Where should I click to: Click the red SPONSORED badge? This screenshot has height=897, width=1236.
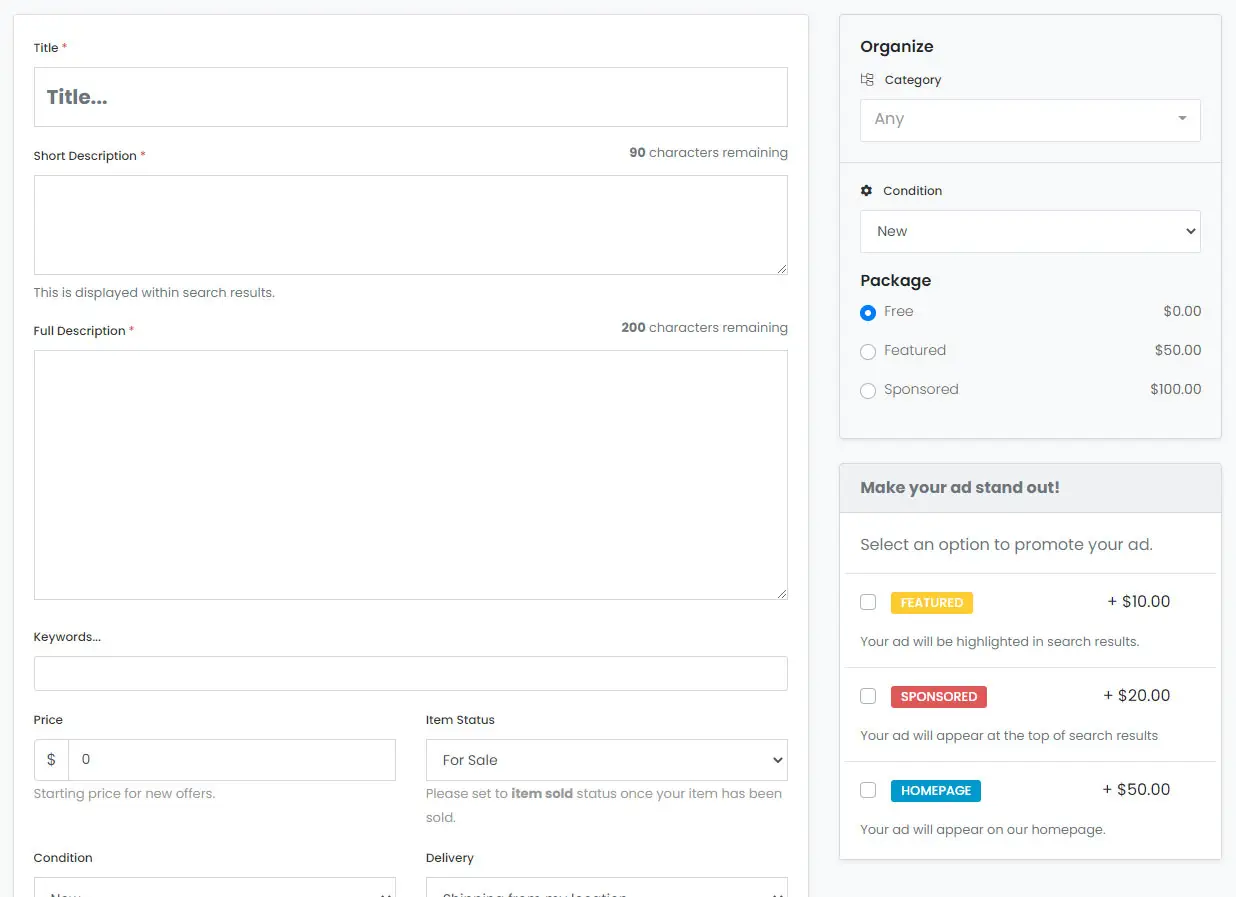click(x=939, y=697)
